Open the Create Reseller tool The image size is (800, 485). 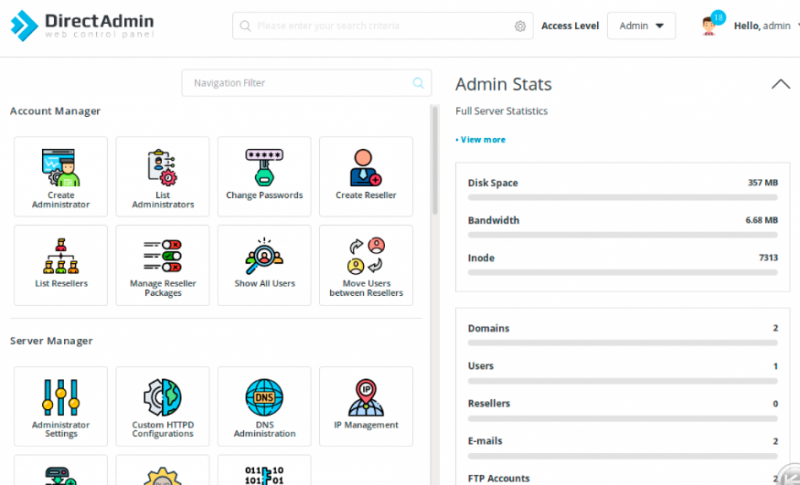(366, 177)
